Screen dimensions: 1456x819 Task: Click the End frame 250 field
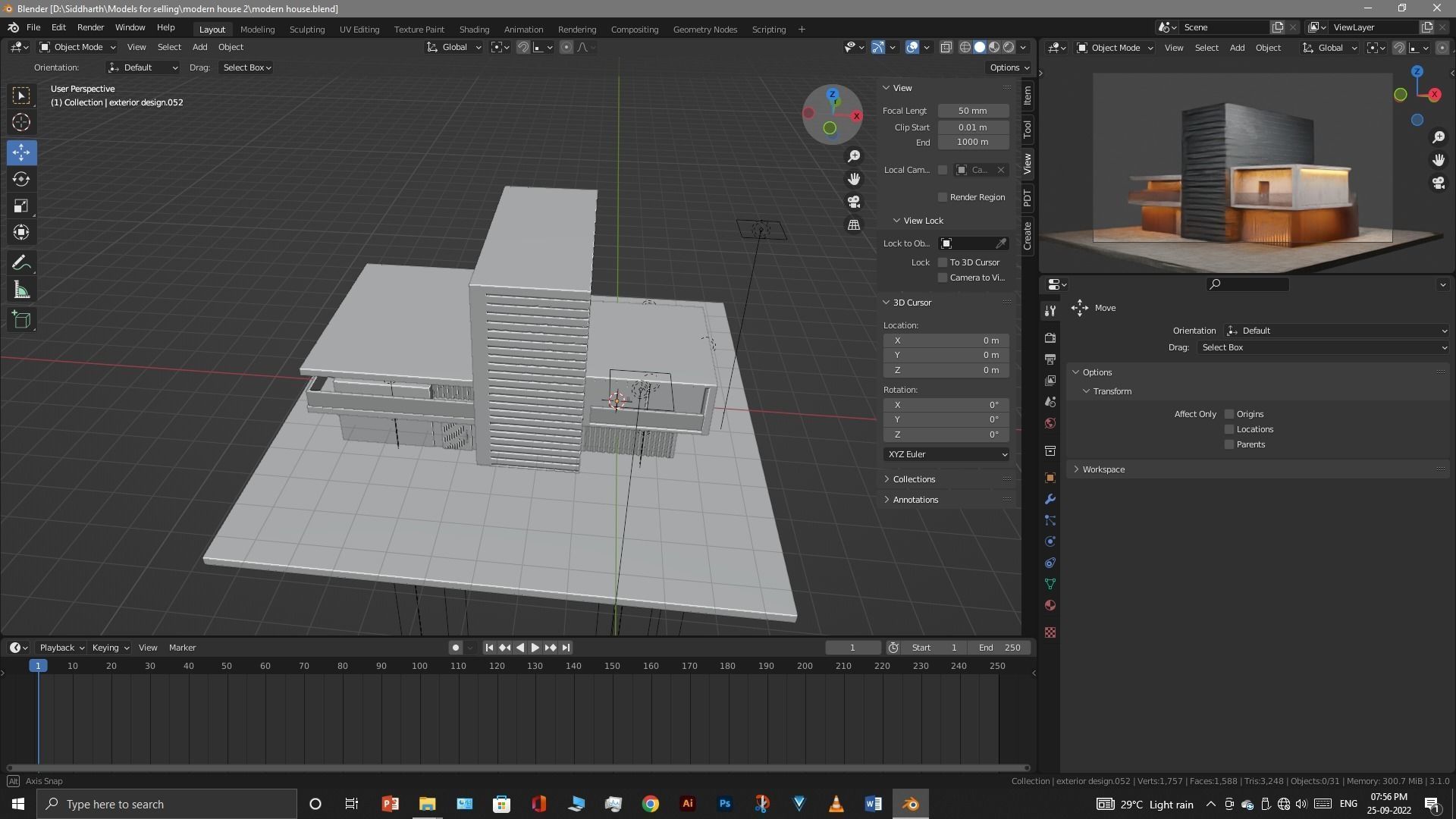point(999,648)
